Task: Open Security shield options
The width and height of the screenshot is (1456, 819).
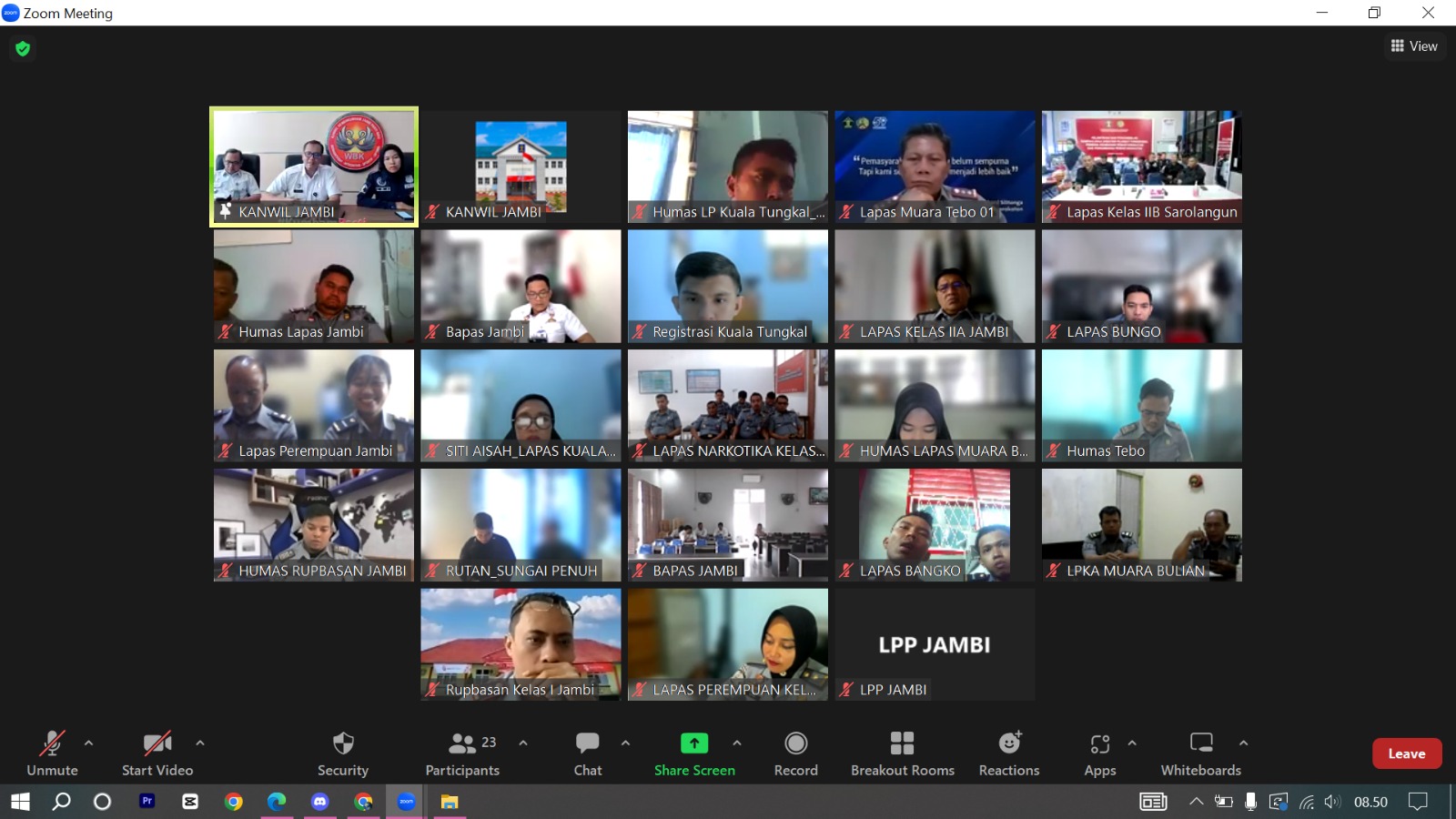Action: [343, 753]
